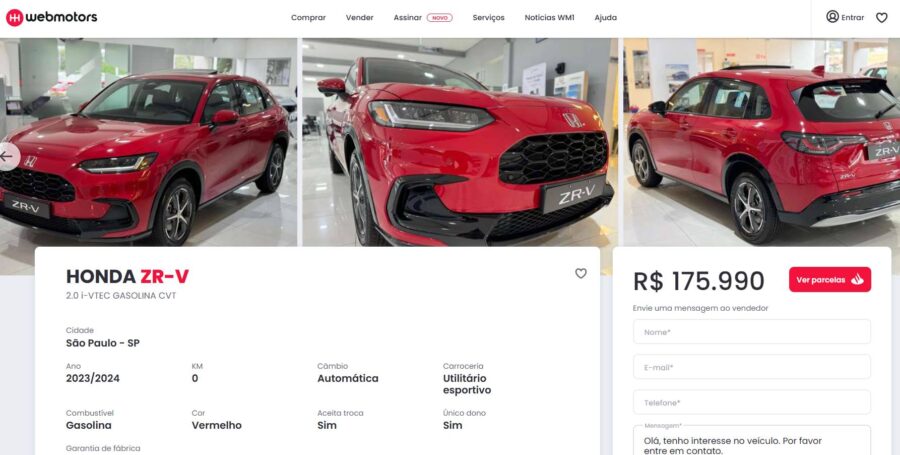This screenshot has height=455, width=900.
Task: Open the user account Entrar icon
Action: coord(832,17)
